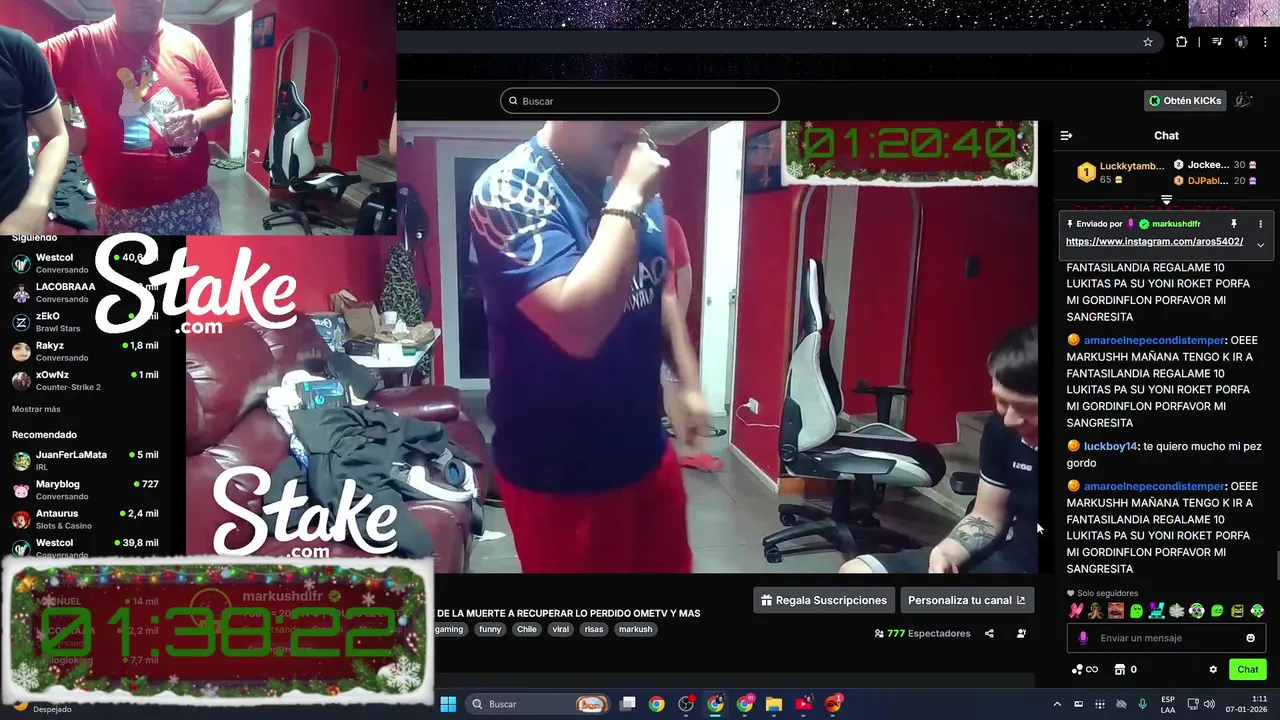1280x720 pixels.
Task: Open the xOwNz Counter-Strike 2 channel
Action: pyautogui.click(x=85, y=381)
